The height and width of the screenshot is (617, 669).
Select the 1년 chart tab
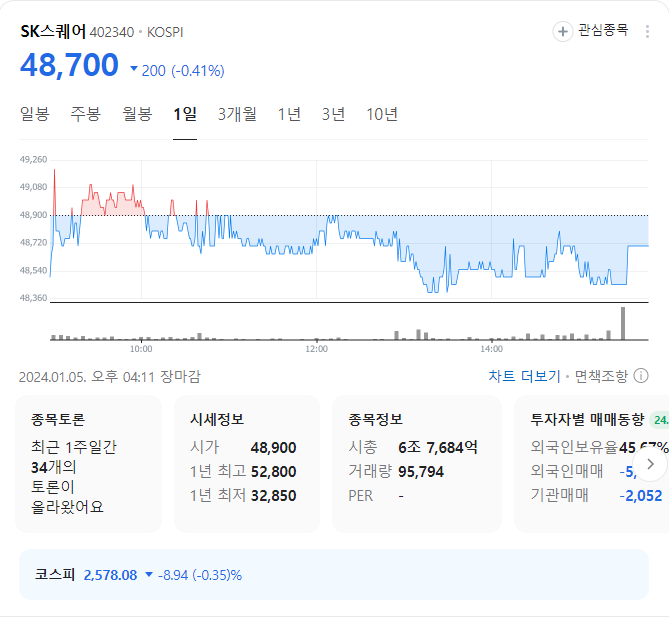(289, 114)
